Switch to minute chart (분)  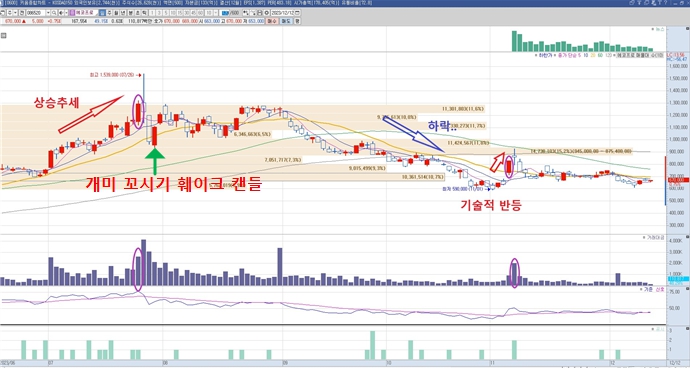click(x=130, y=13)
